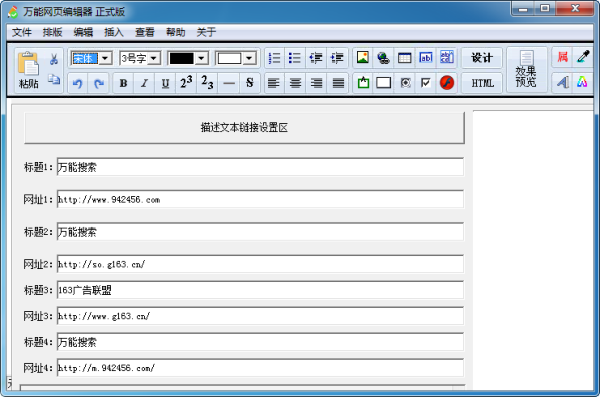Screen dimensions: 600x397
Task: Open the font name dropdown (宋体)
Action: click(105, 59)
